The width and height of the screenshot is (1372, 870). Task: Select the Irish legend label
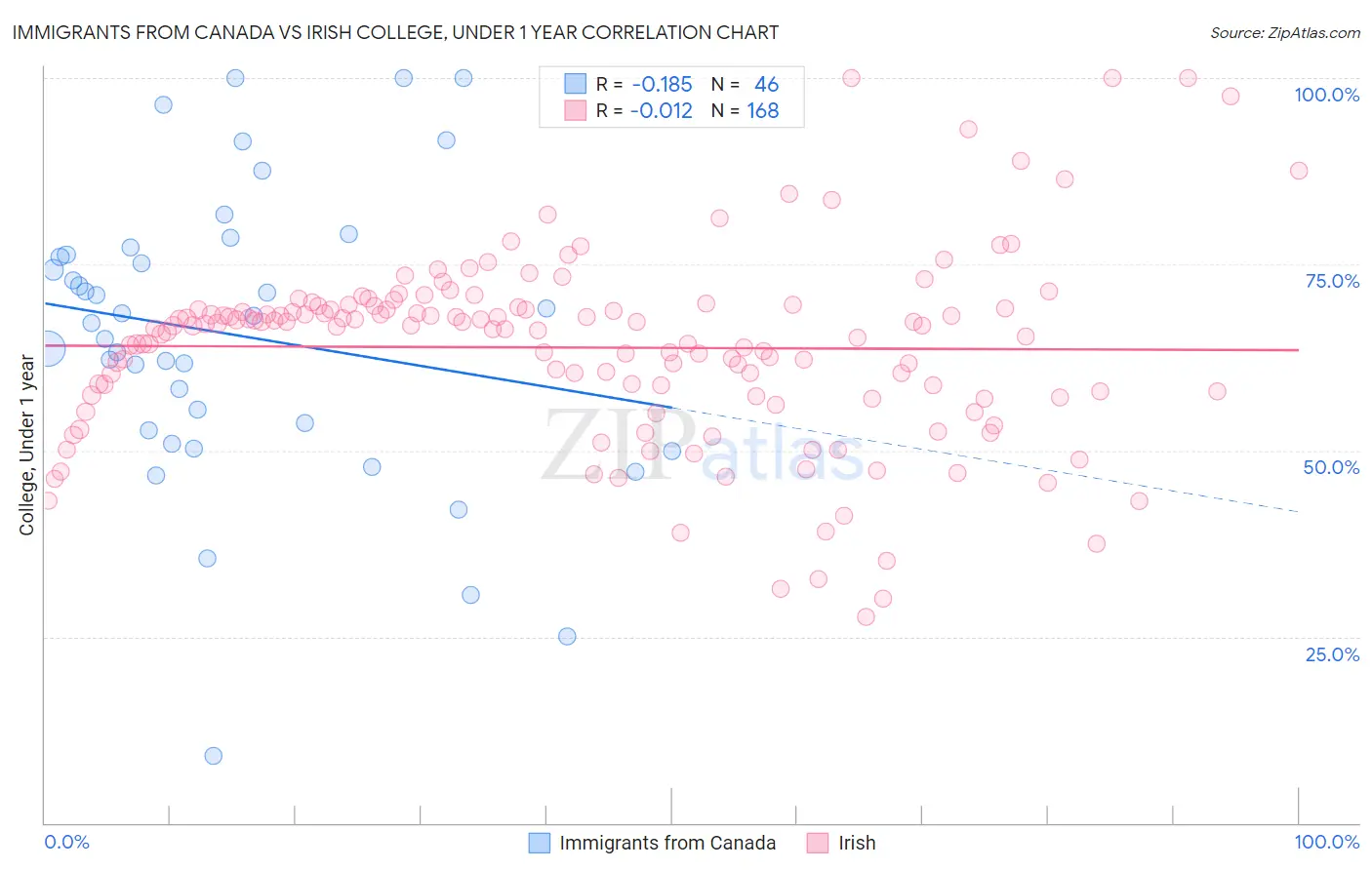click(x=857, y=843)
